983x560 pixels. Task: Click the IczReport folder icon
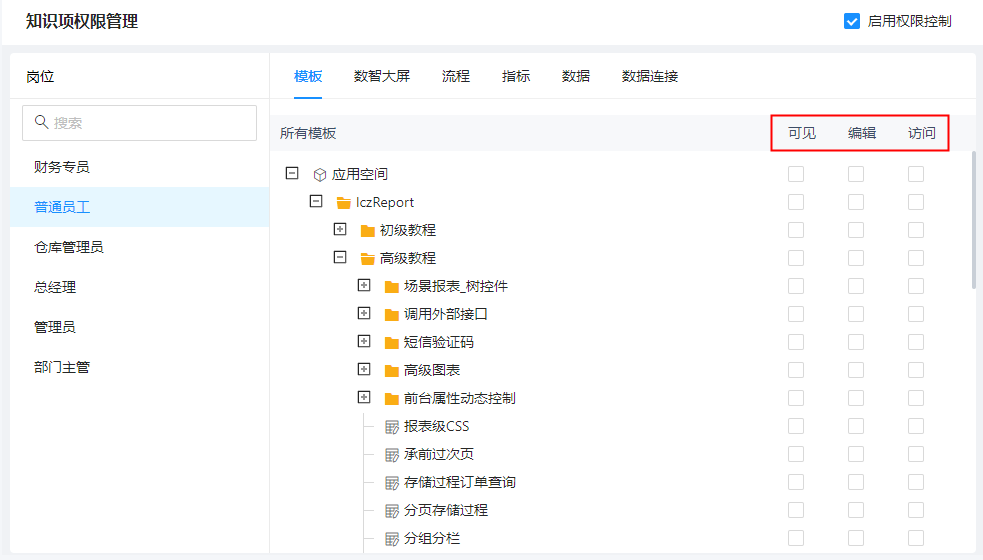(x=344, y=202)
